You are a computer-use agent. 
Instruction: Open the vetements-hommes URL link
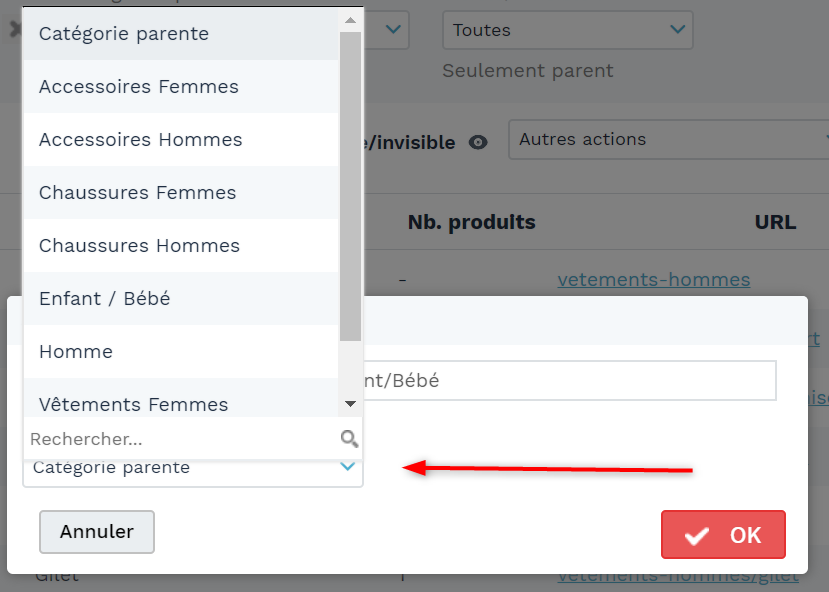(653, 280)
